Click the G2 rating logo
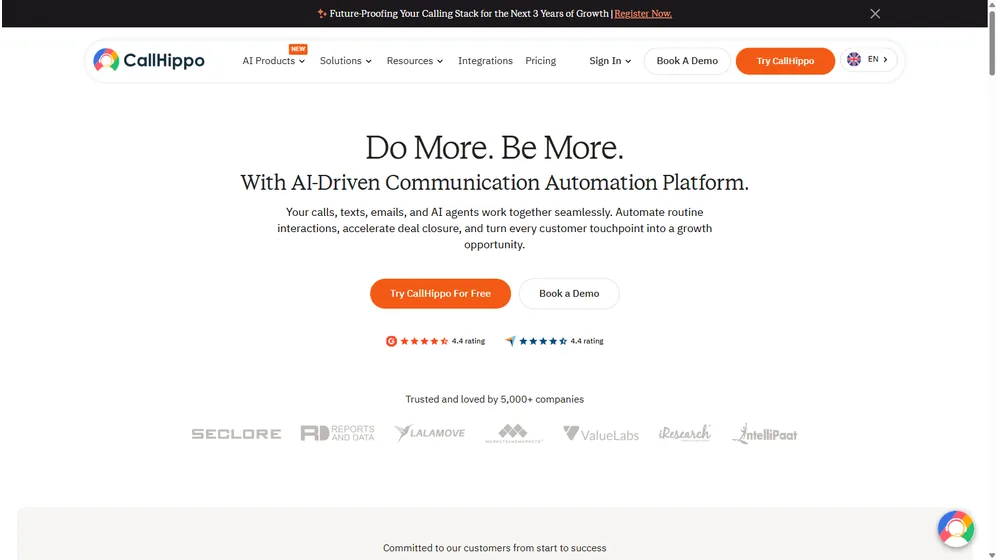This screenshot has width=1000, height=560. coord(391,341)
